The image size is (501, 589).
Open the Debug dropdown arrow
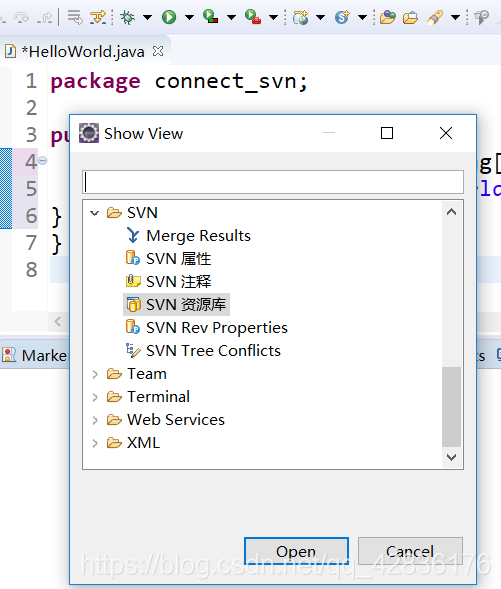(x=148, y=17)
